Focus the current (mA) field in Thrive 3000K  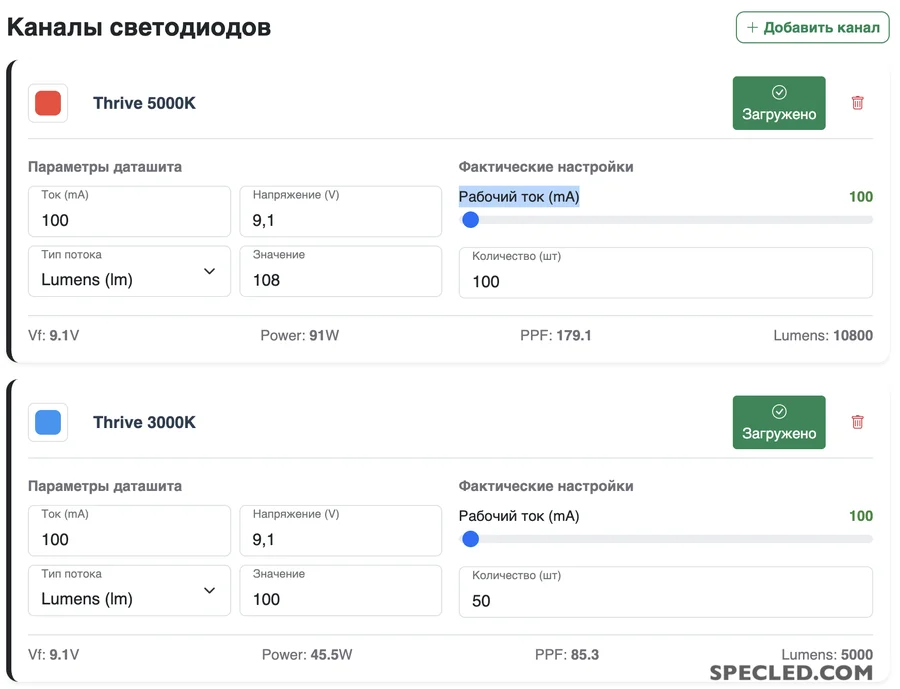[129, 531]
